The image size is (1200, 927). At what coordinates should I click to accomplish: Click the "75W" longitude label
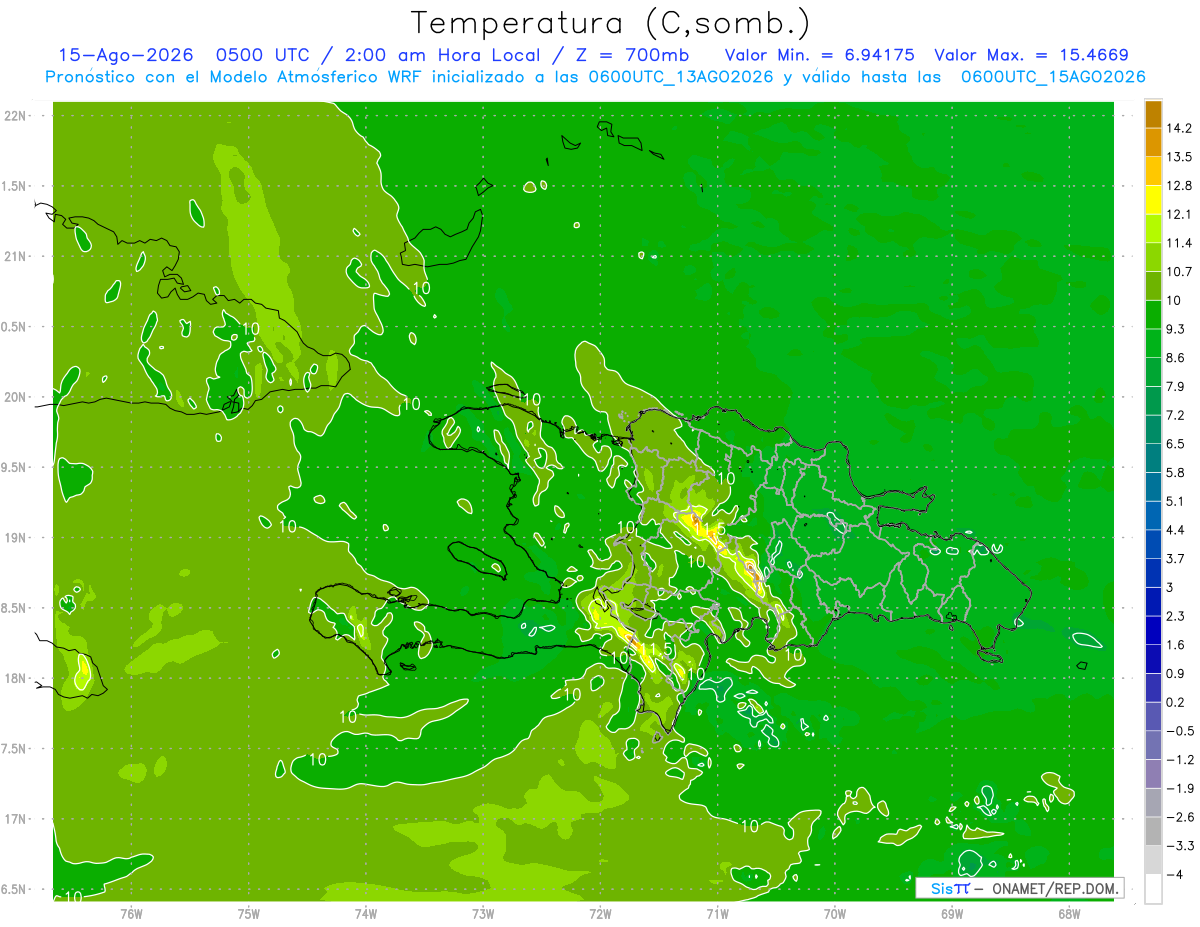click(x=249, y=913)
